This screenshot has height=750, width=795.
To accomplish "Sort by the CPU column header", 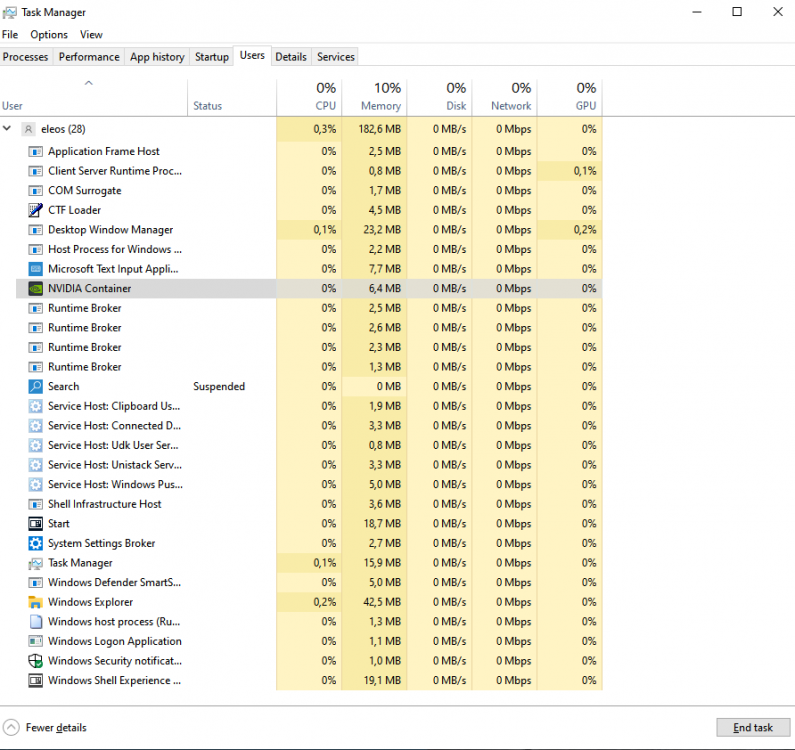I will click(309, 97).
